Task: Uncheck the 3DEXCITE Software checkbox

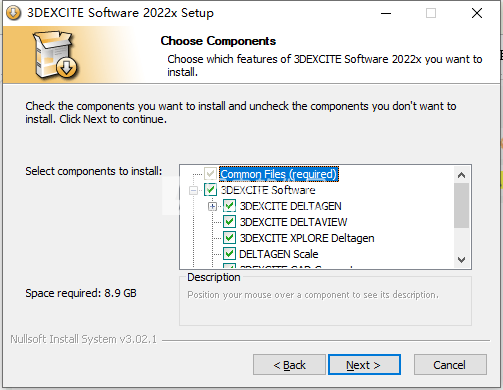Action: 210,190
